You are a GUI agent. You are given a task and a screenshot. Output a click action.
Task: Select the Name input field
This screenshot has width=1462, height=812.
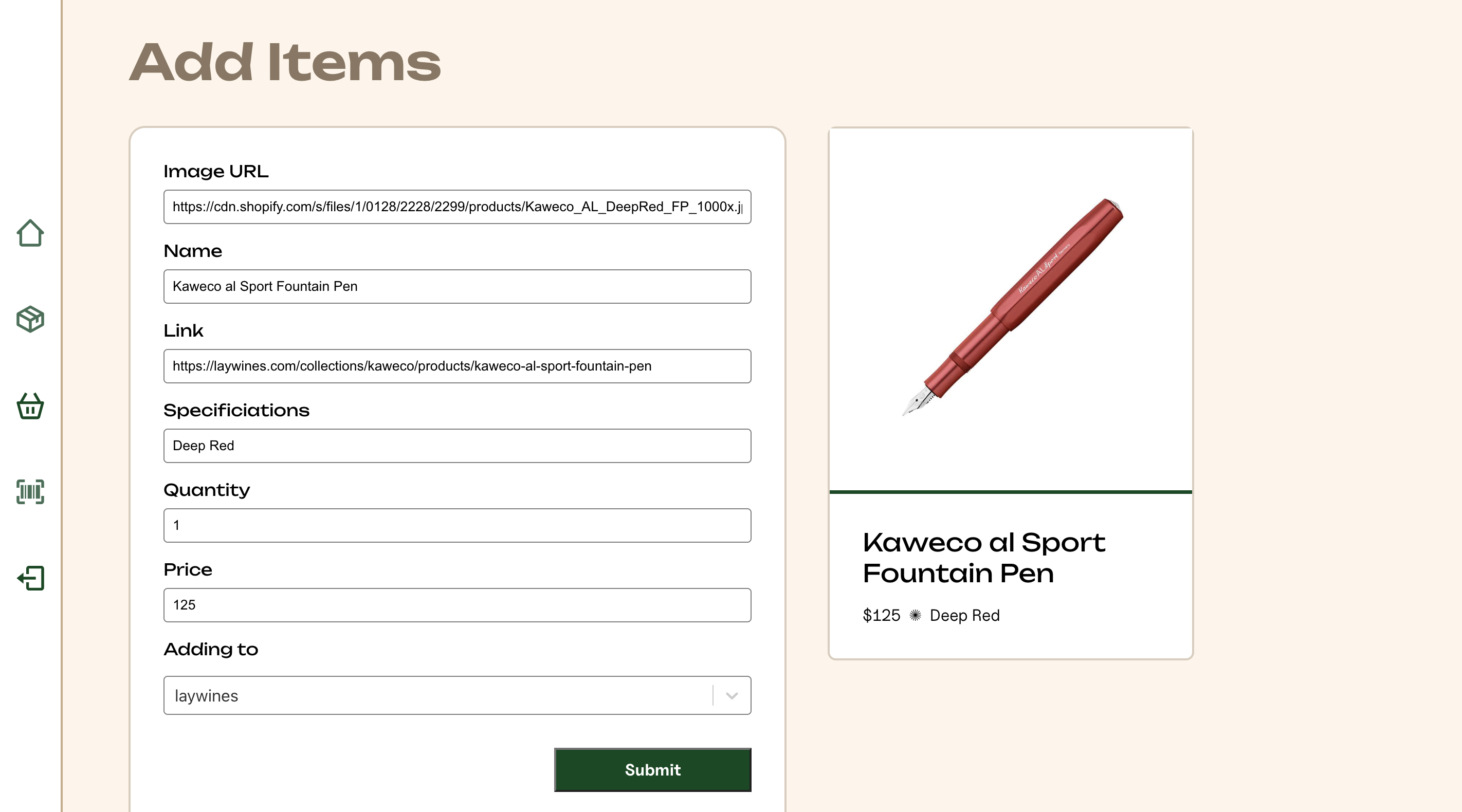pyautogui.click(x=457, y=286)
